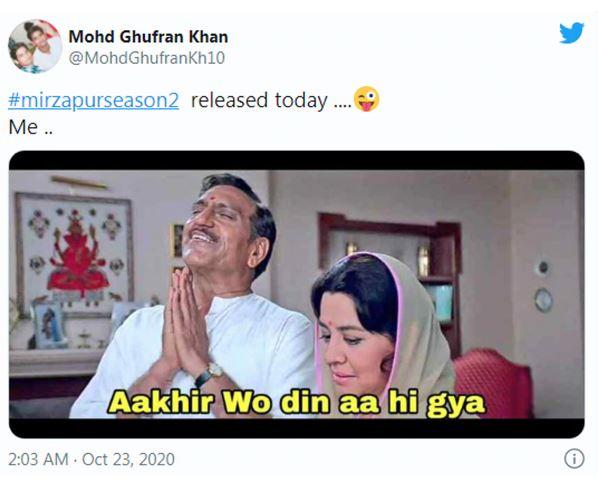
Task: Click the man's wristwatch in the image
Action: [x=209, y=375]
